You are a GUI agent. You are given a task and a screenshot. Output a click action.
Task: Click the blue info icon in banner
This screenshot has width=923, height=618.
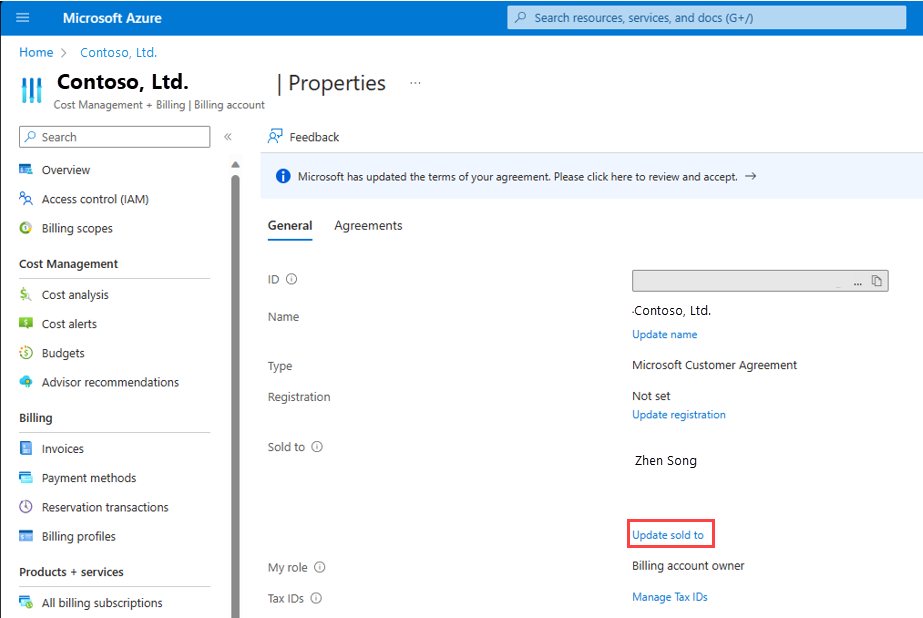[x=283, y=176]
